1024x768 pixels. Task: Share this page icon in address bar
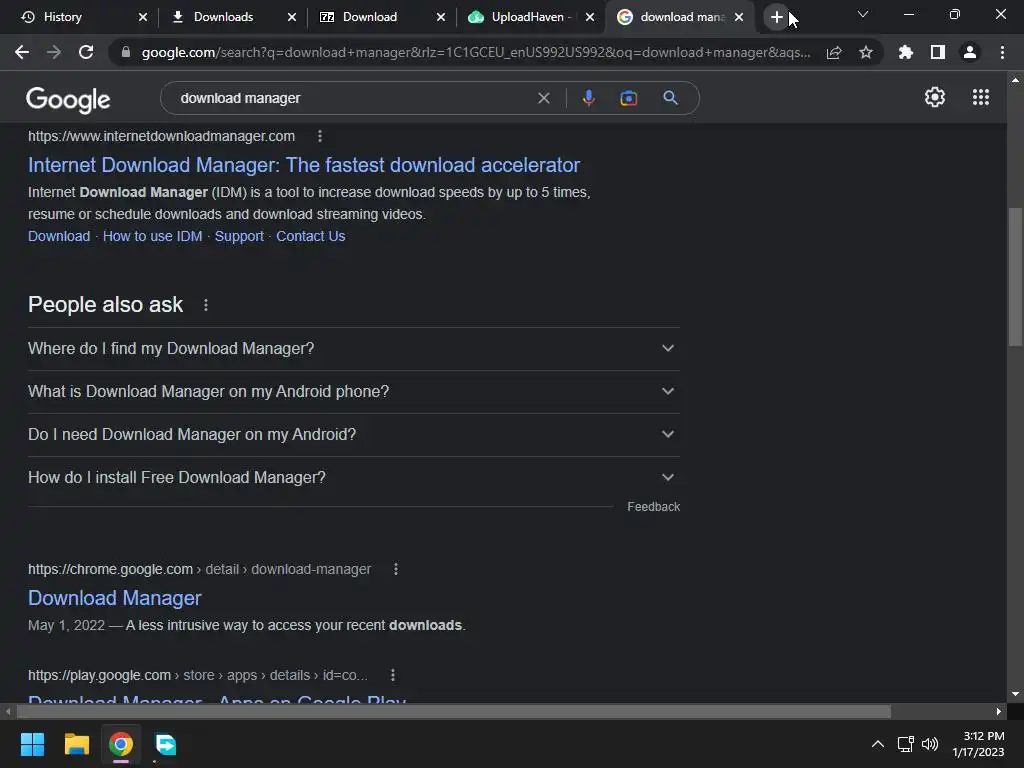(834, 52)
